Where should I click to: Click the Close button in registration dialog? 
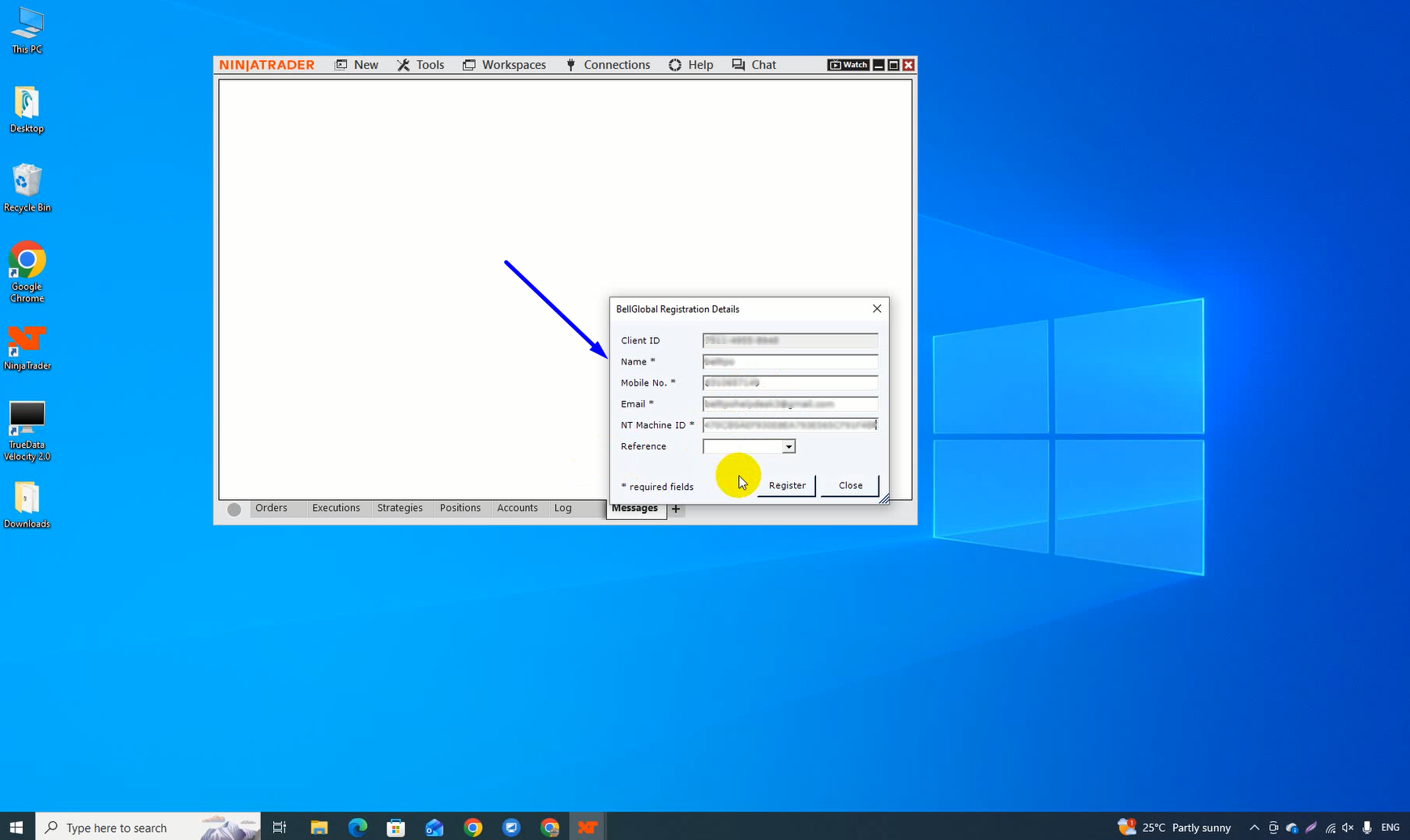(850, 485)
